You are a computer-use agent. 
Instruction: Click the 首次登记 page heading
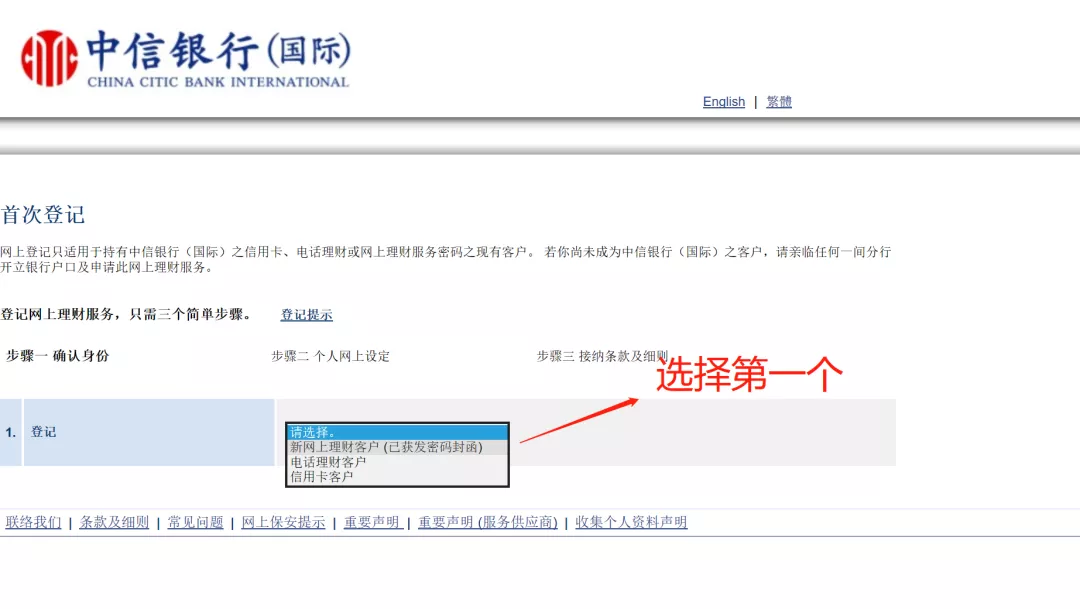coord(43,215)
